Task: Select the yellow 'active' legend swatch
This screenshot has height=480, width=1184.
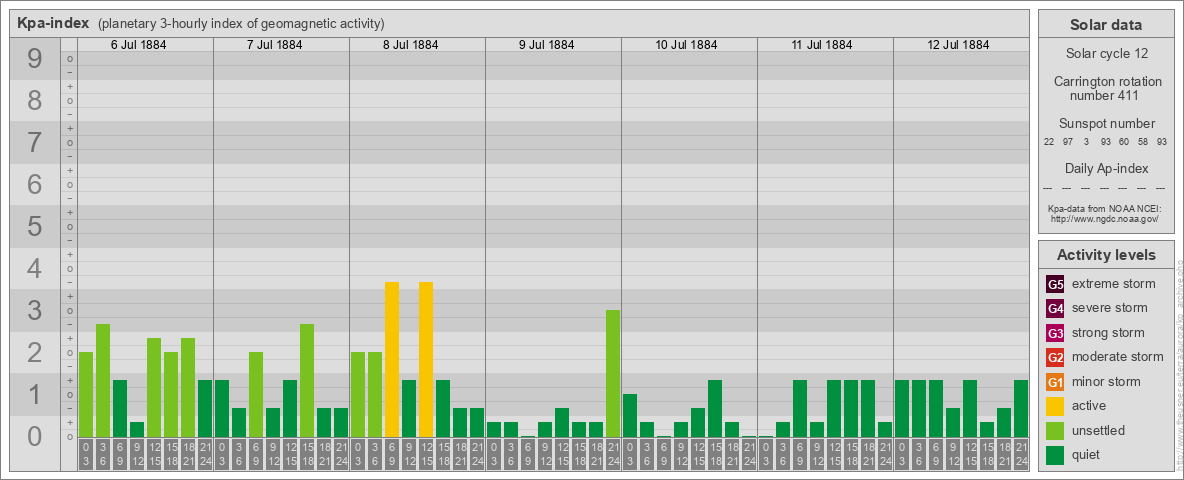Action: [x=1055, y=406]
